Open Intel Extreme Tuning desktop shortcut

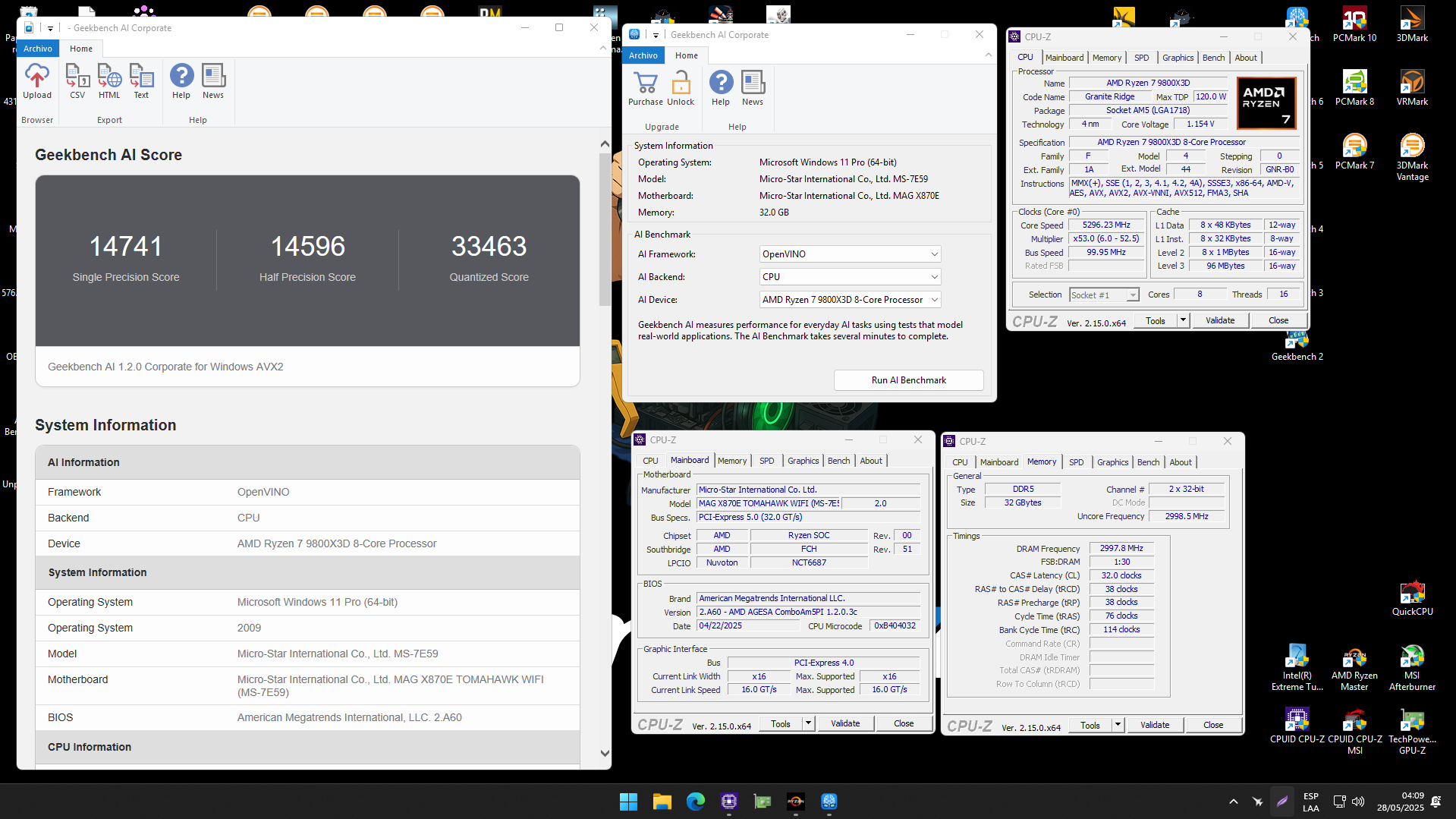[1297, 667]
